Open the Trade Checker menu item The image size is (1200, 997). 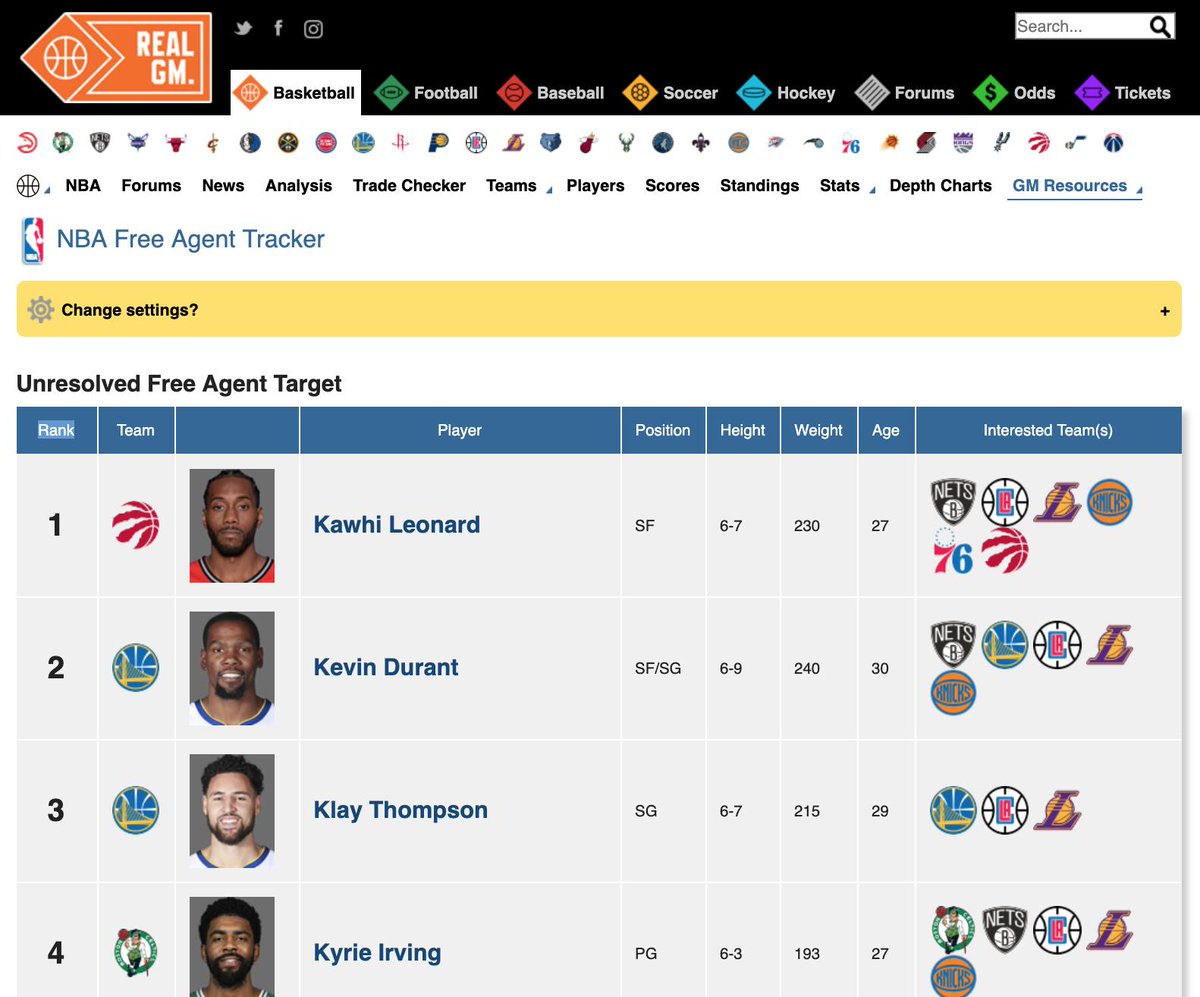coord(409,186)
